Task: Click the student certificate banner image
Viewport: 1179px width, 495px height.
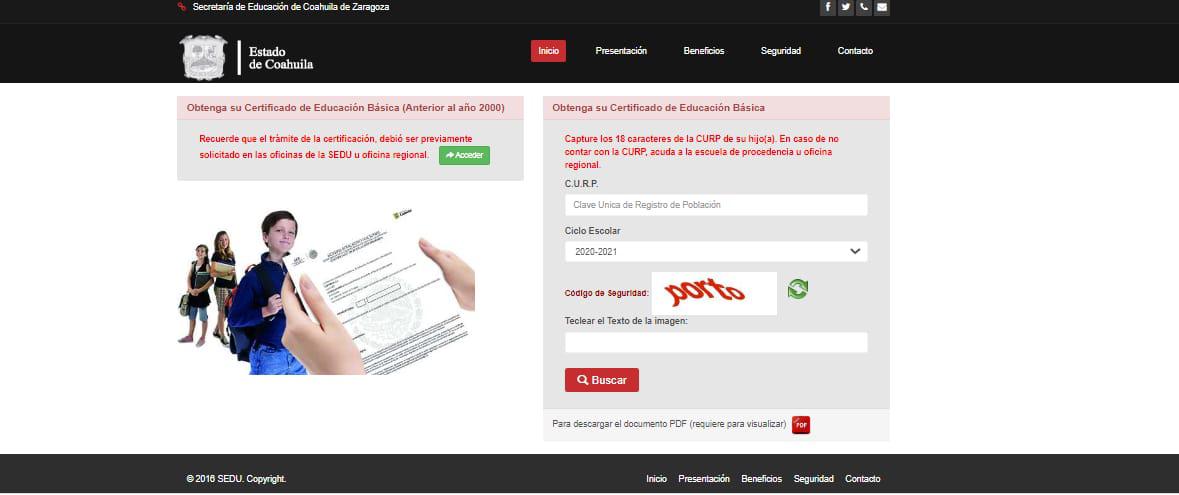Action: pos(327,291)
